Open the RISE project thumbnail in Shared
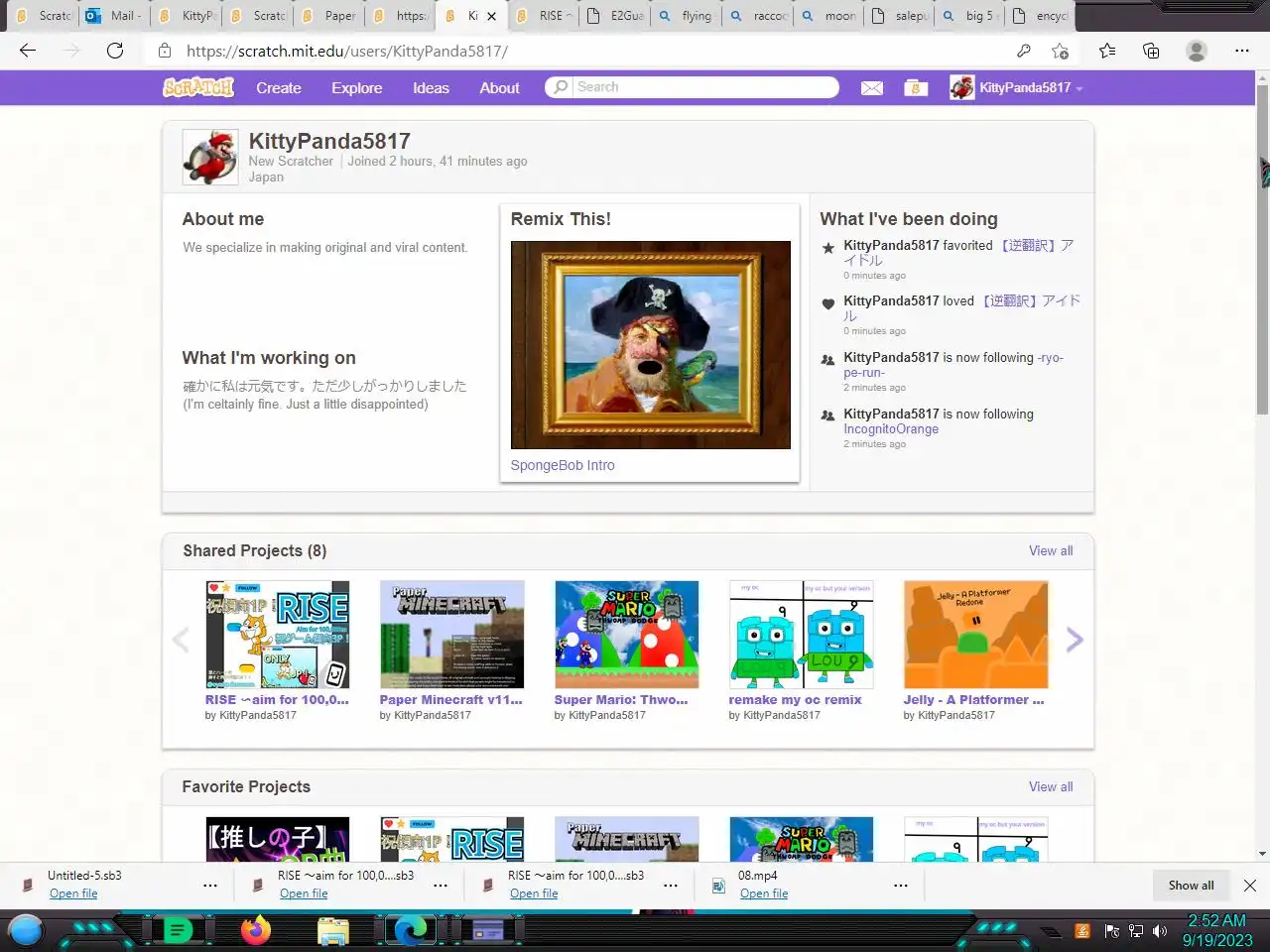 click(x=278, y=635)
